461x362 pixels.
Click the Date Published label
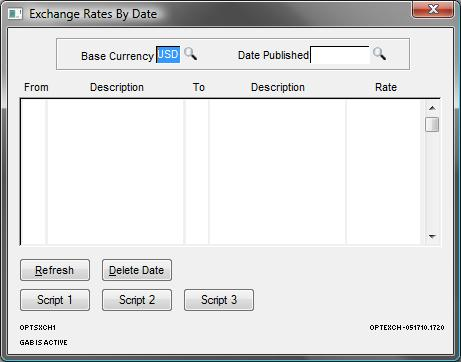[x=273, y=55]
